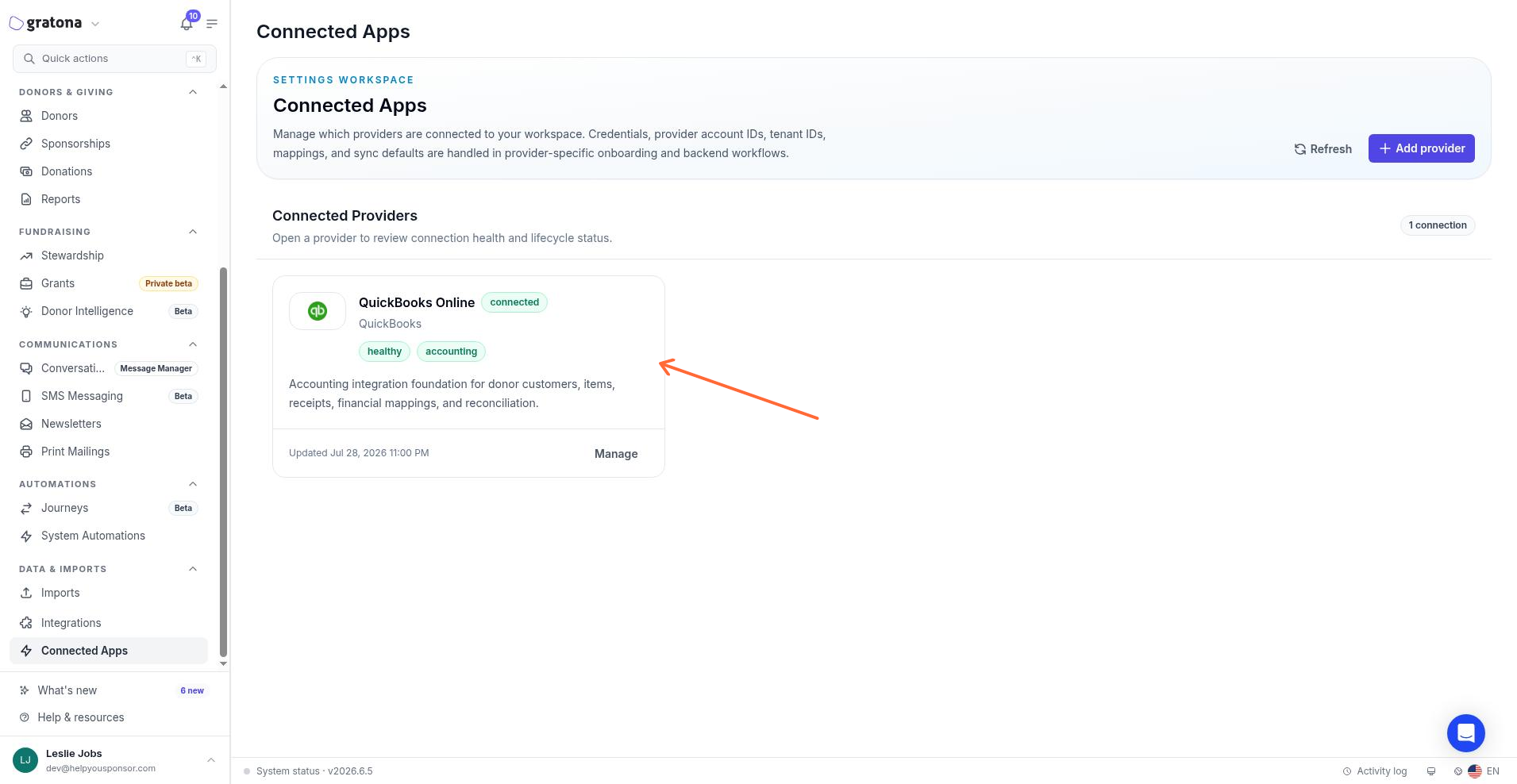Click the gratona logo icon
The height and width of the screenshot is (784, 1517).
16,24
